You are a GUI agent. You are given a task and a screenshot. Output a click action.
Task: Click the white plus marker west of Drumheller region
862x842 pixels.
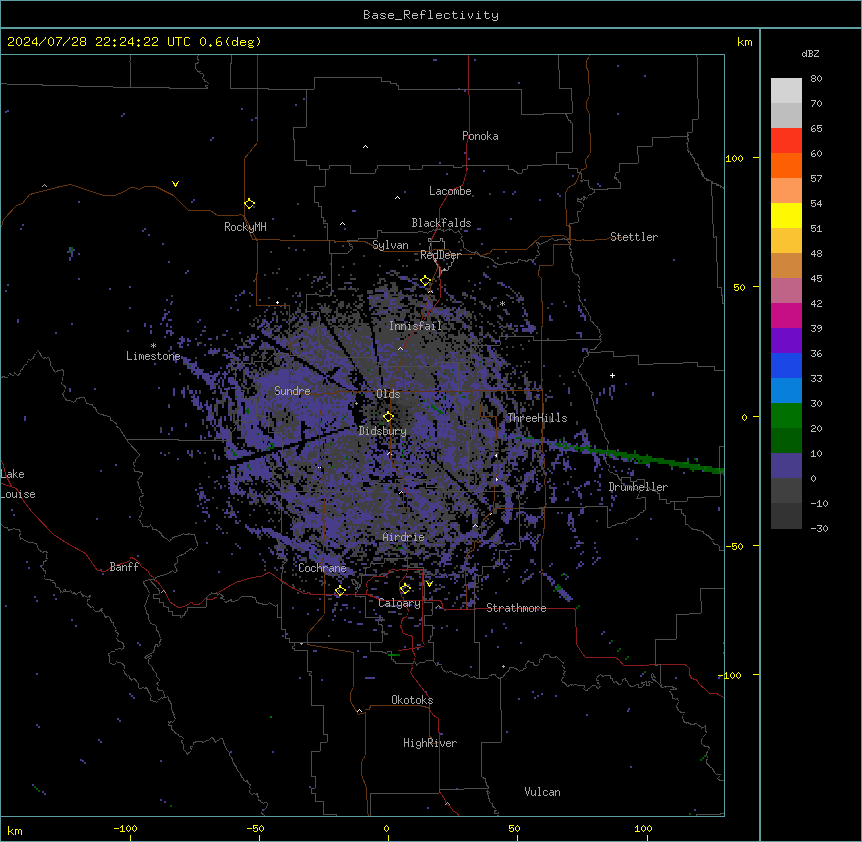(x=612, y=375)
